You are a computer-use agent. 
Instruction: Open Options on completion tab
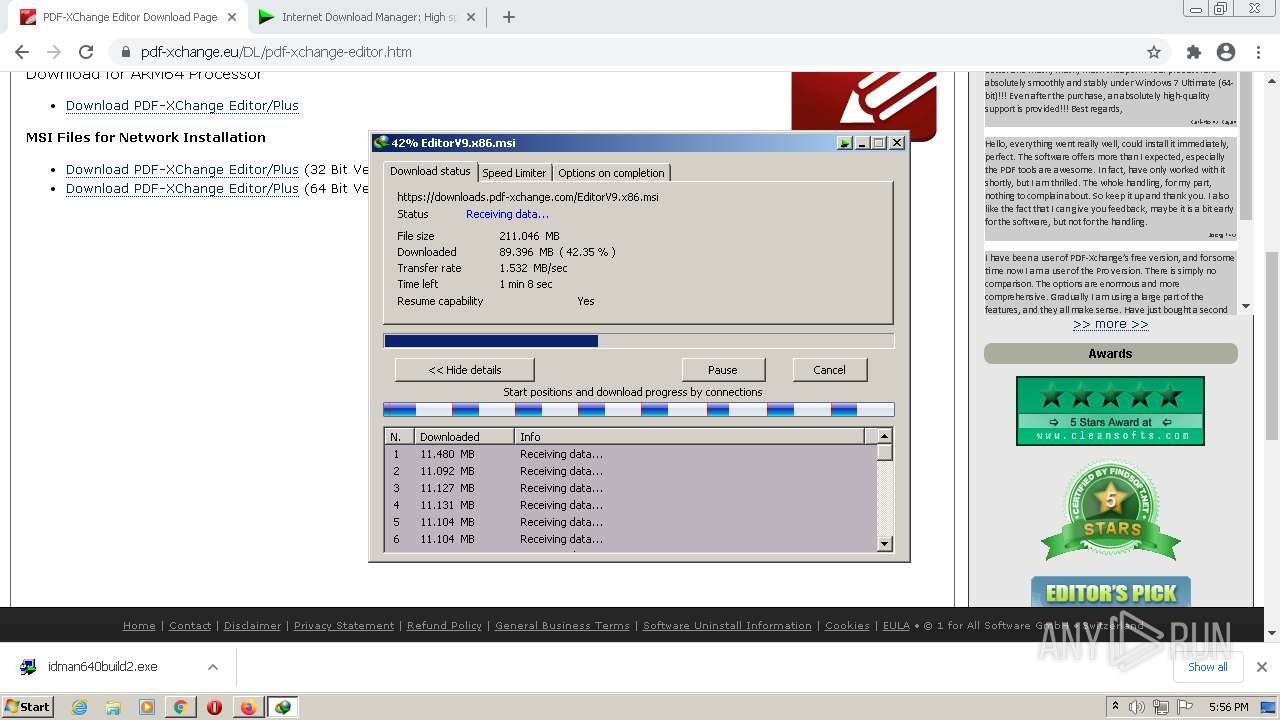tap(611, 173)
